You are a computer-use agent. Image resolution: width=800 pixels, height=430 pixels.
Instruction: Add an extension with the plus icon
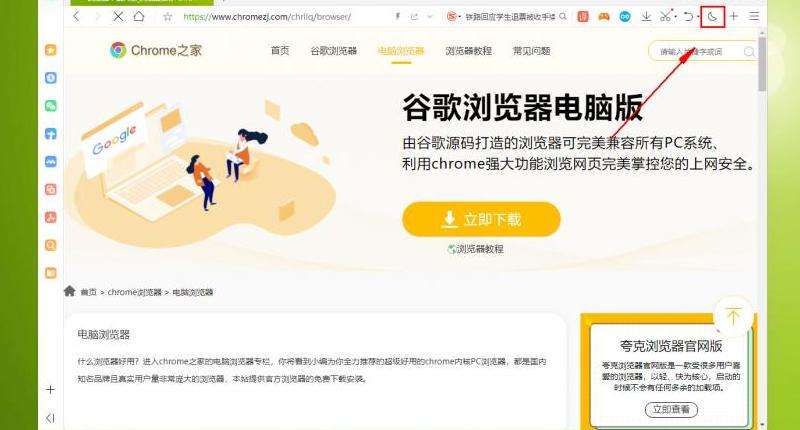point(734,16)
